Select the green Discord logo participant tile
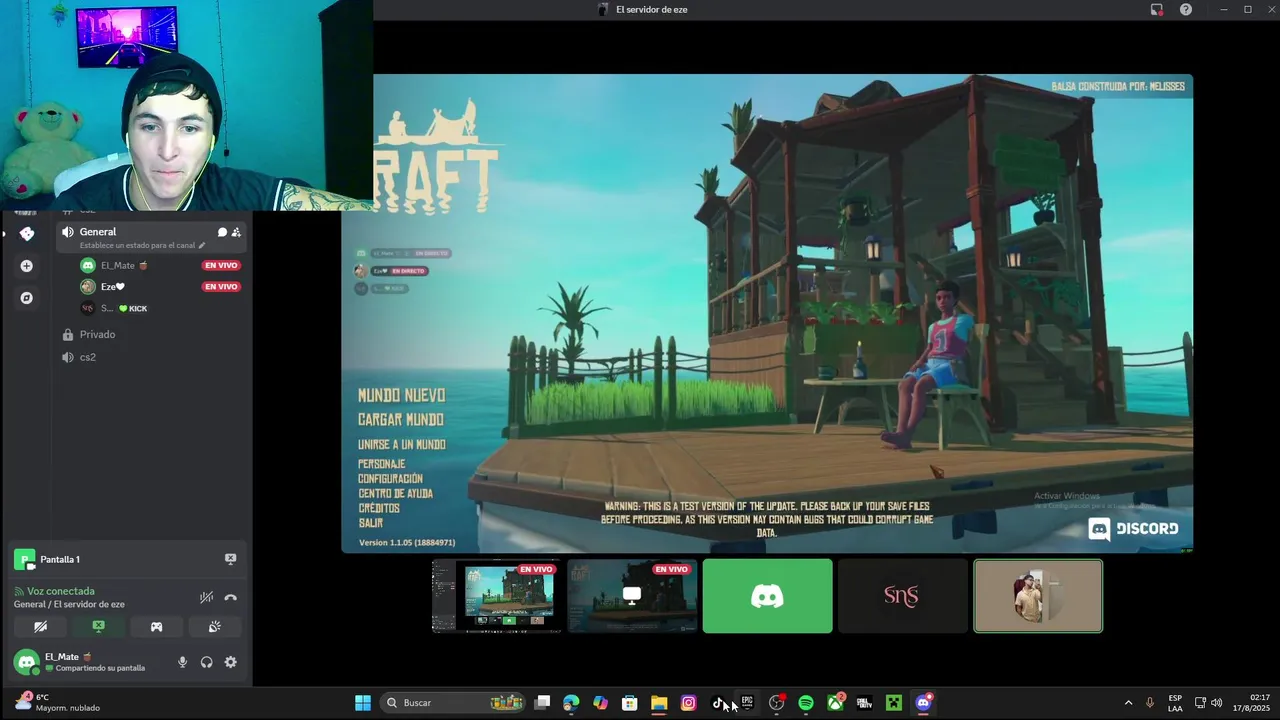Image resolution: width=1280 pixels, height=720 pixels. [767, 596]
